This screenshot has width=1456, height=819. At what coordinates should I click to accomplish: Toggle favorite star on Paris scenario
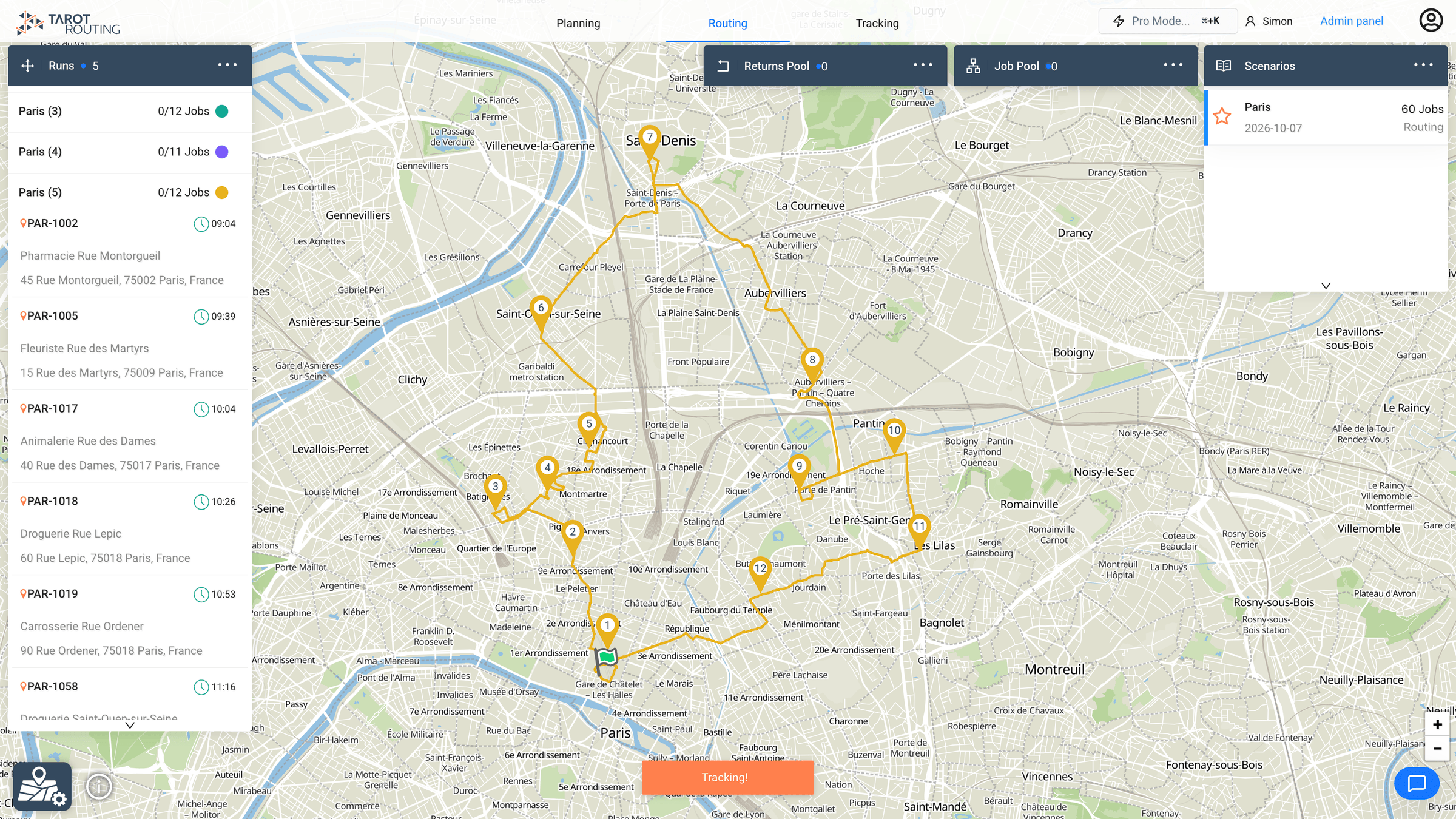click(x=1222, y=116)
